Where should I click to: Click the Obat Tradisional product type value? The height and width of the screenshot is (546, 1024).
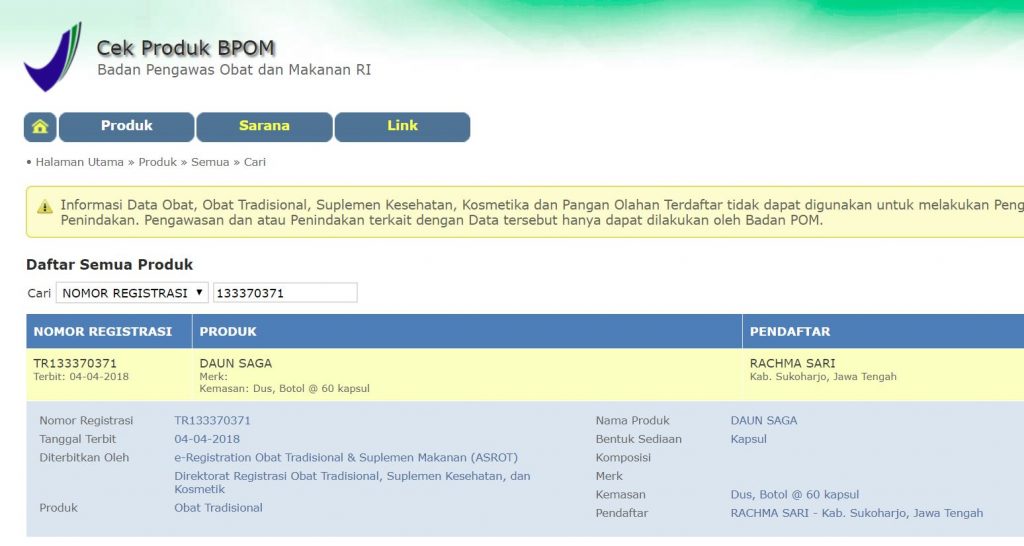[218, 507]
